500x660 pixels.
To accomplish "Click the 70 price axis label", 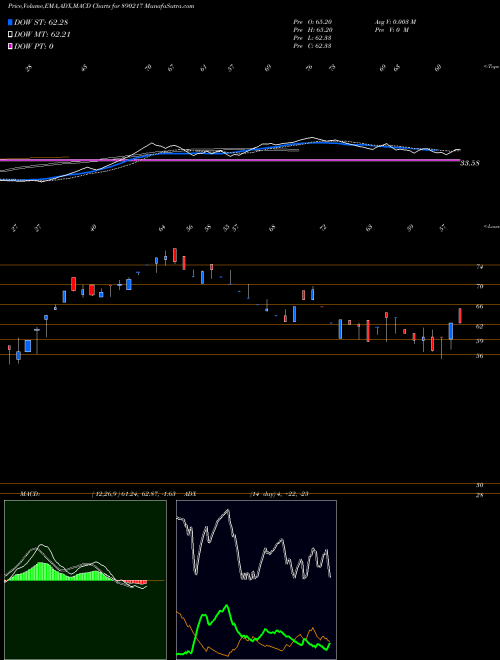I will (x=479, y=286).
